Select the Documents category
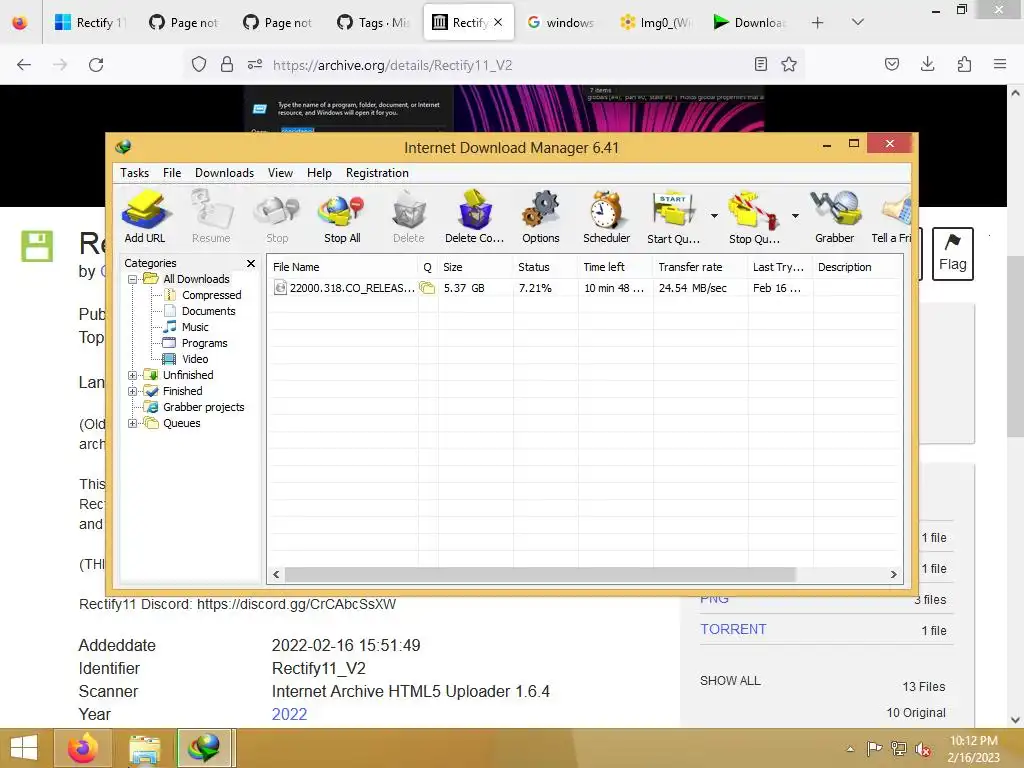Screen dimensions: 1024x768 click(208, 312)
